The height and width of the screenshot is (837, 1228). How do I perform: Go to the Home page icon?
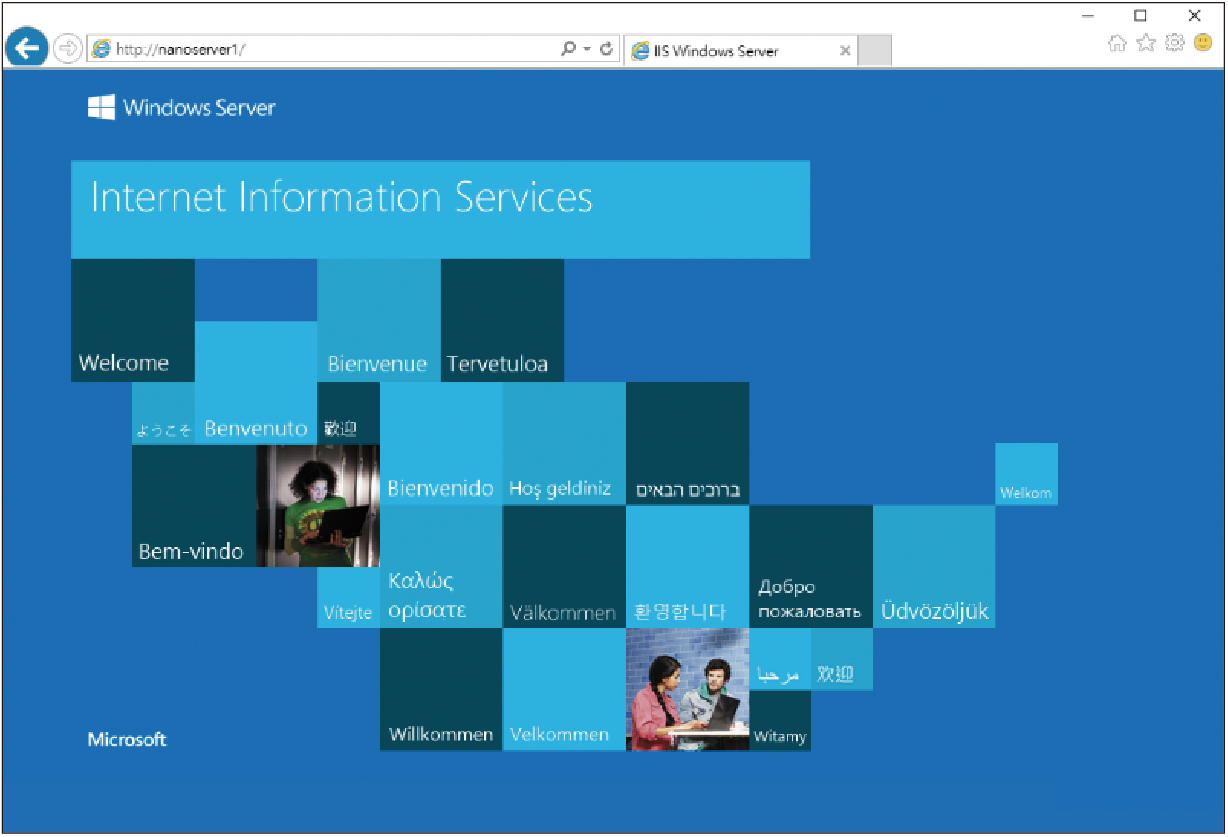pyautogui.click(x=1118, y=42)
